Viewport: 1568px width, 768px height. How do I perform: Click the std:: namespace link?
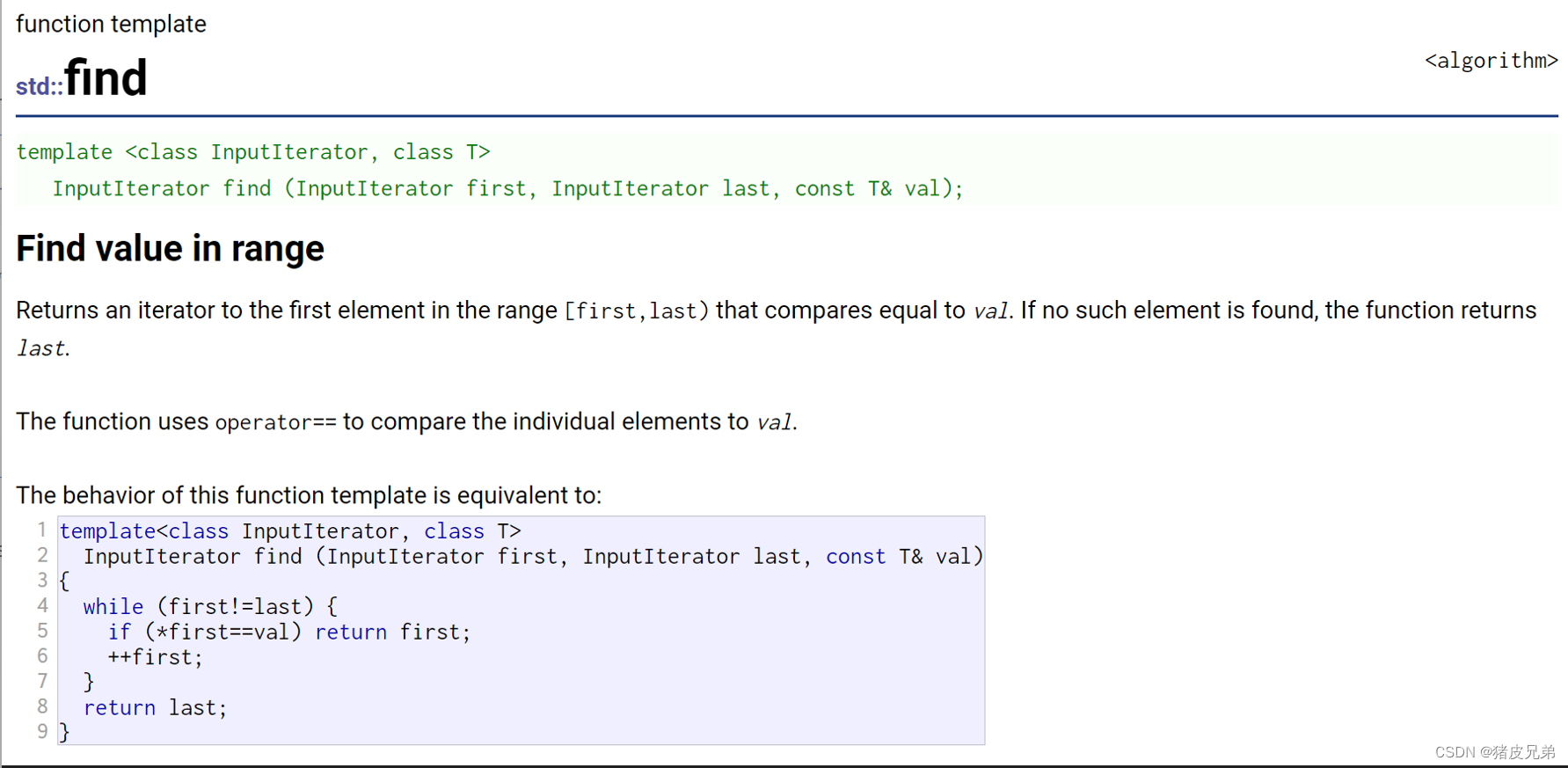(40, 86)
